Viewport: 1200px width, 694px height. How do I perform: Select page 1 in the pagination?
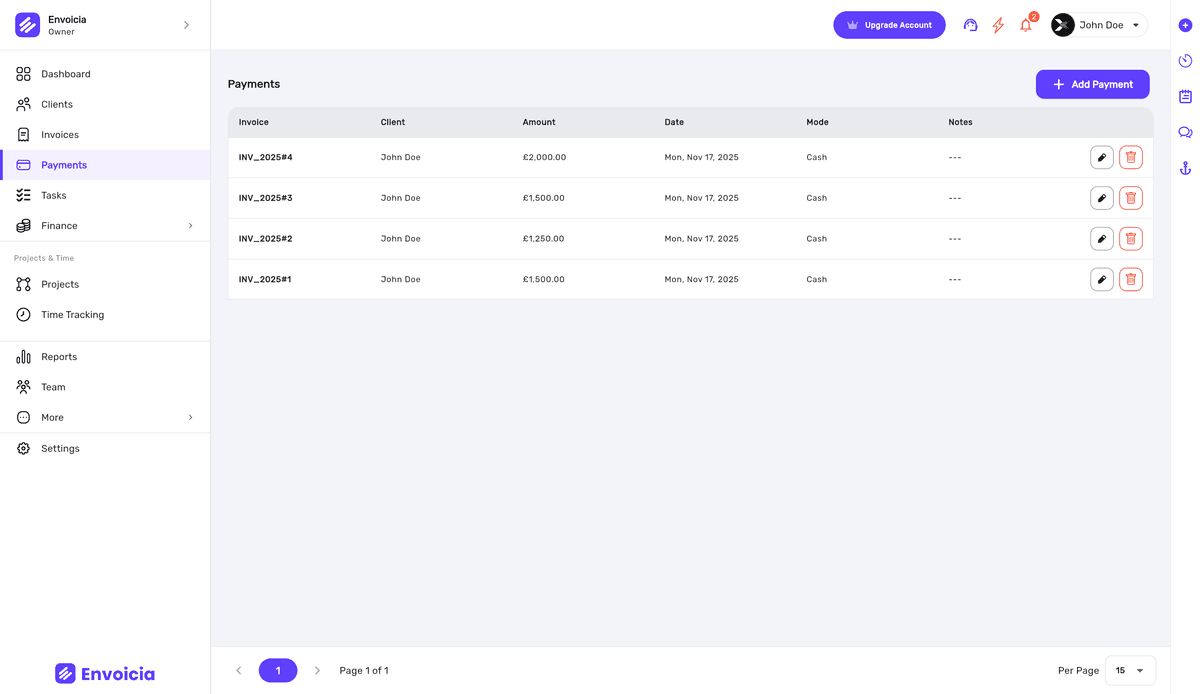pyautogui.click(x=278, y=670)
